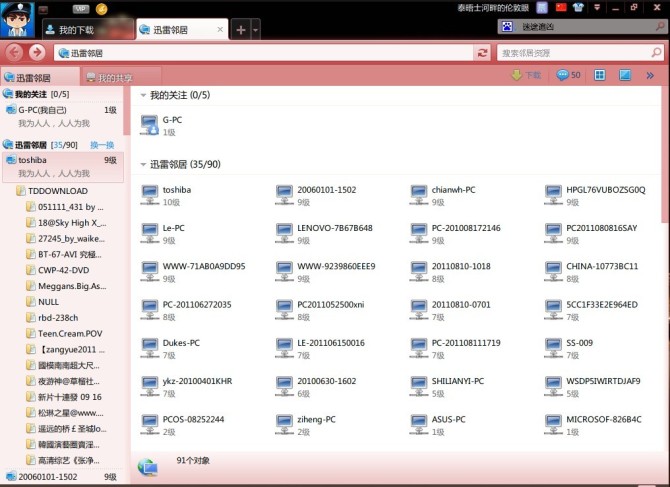Open folder rbd-238ch in tree
670x487 pixels.
(x=52, y=317)
